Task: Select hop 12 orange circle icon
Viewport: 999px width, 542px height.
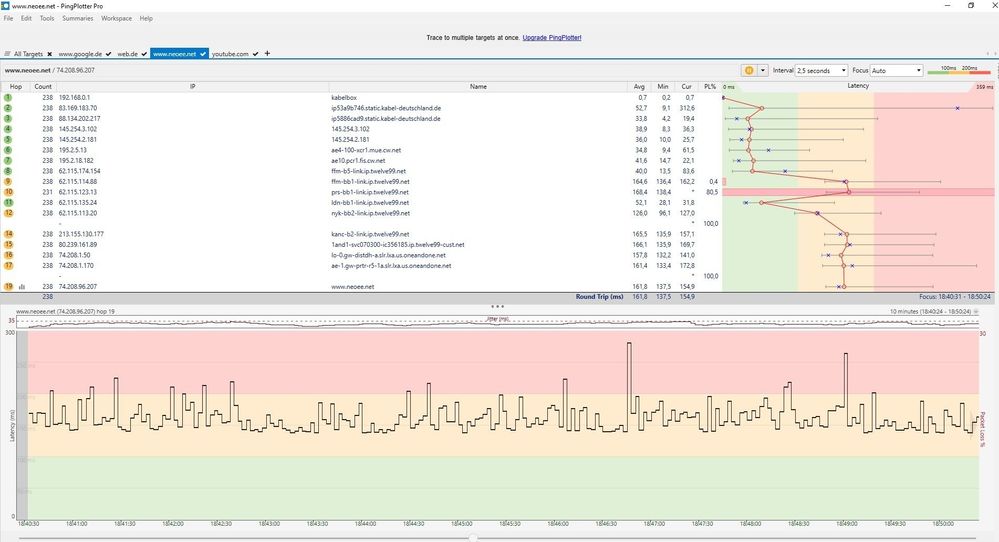Action: [x=8, y=213]
